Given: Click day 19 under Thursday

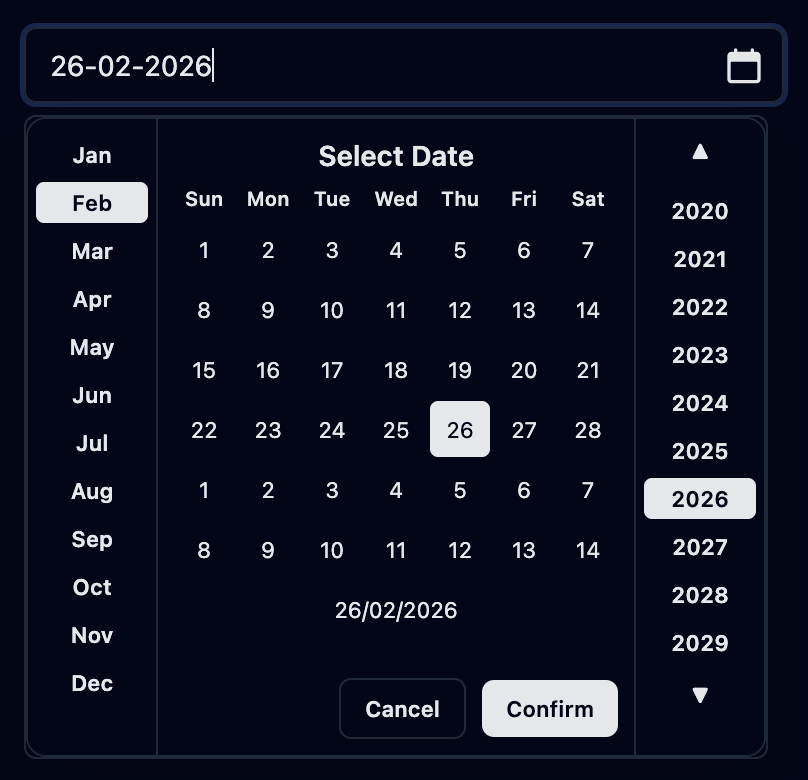Looking at the screenshot, I should tap(460, 370).
